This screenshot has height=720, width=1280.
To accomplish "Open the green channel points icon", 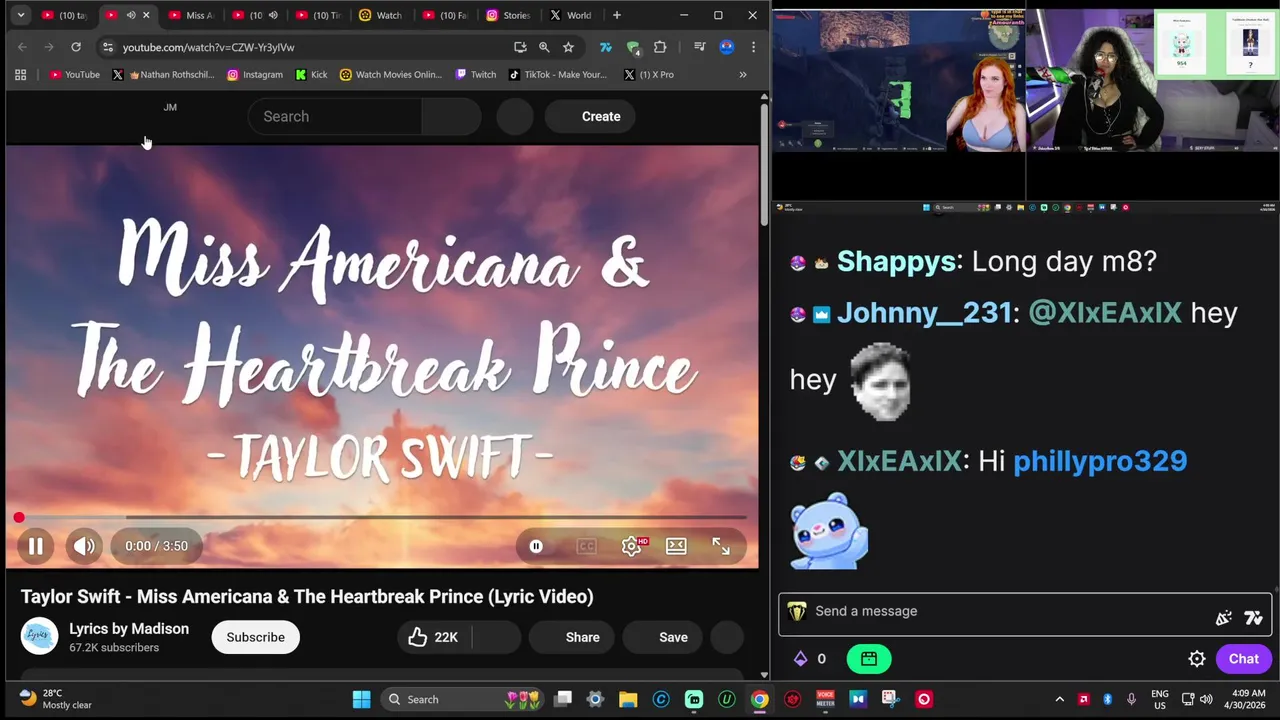I will coord(869,659).
